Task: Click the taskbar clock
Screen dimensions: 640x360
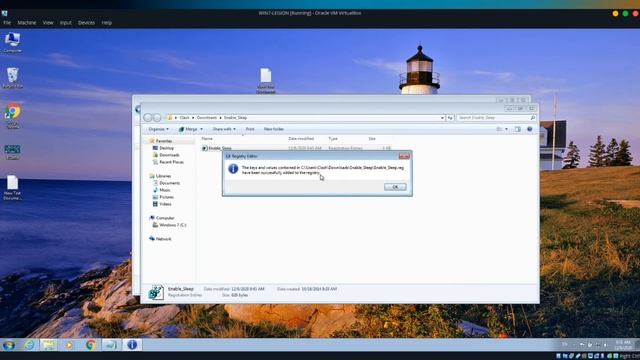Action: tap(623, 345)
